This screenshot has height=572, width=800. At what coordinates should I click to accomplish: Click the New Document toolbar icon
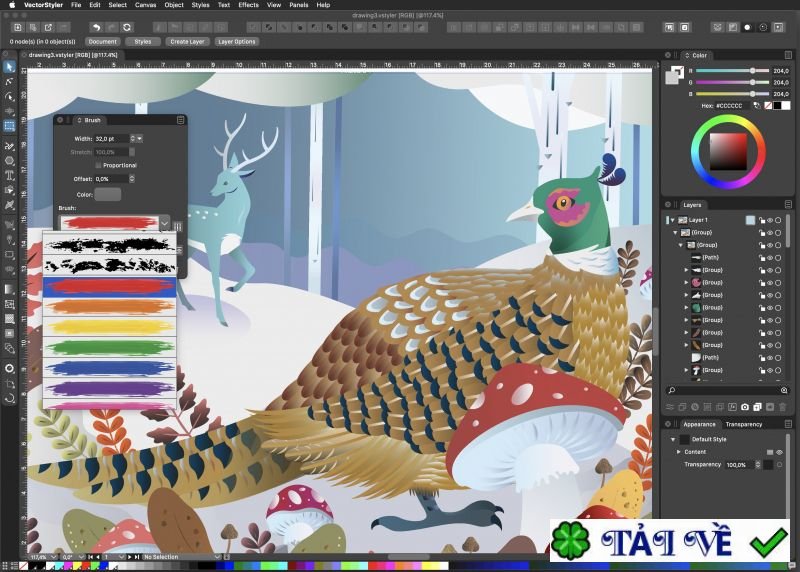pyautogui.click(x=18, y=27)
